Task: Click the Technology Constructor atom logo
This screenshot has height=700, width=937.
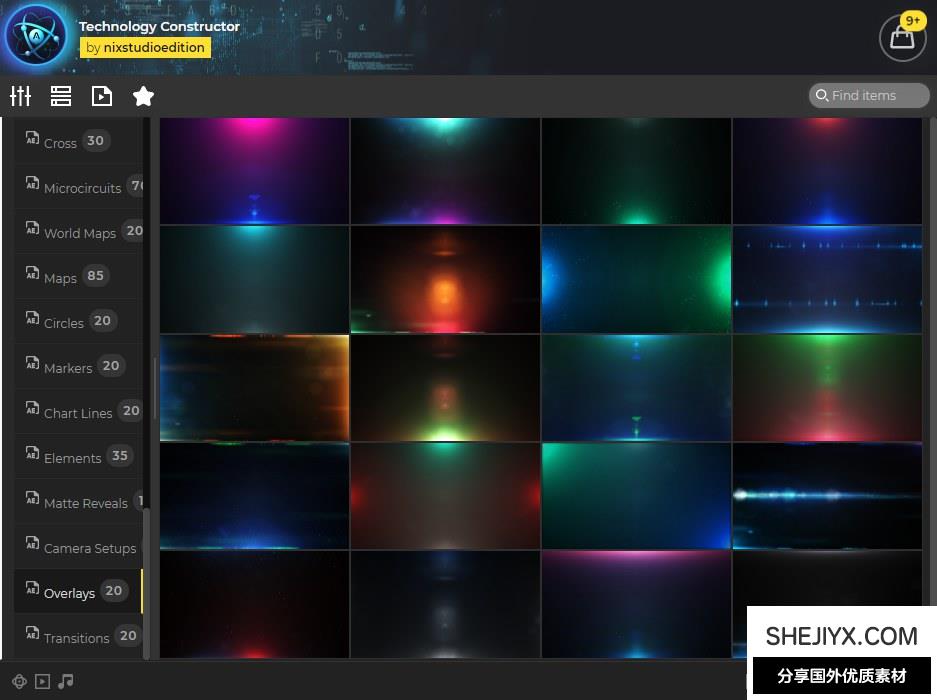Action: 36,36
